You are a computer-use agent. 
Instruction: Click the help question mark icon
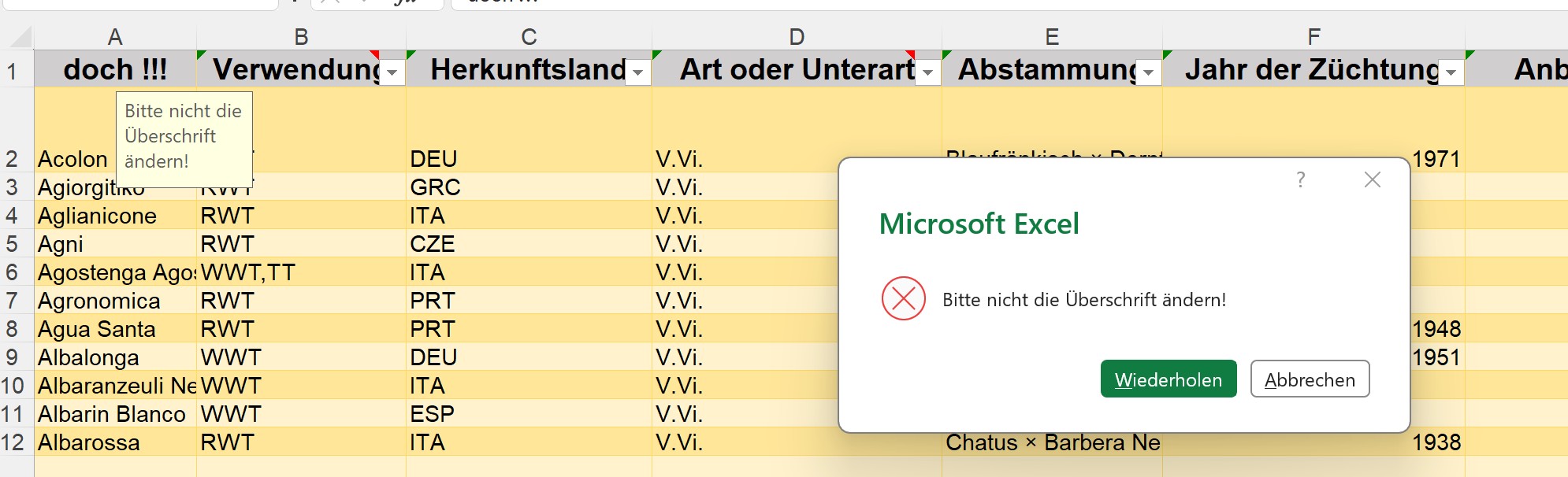(x=1301, y=180)
